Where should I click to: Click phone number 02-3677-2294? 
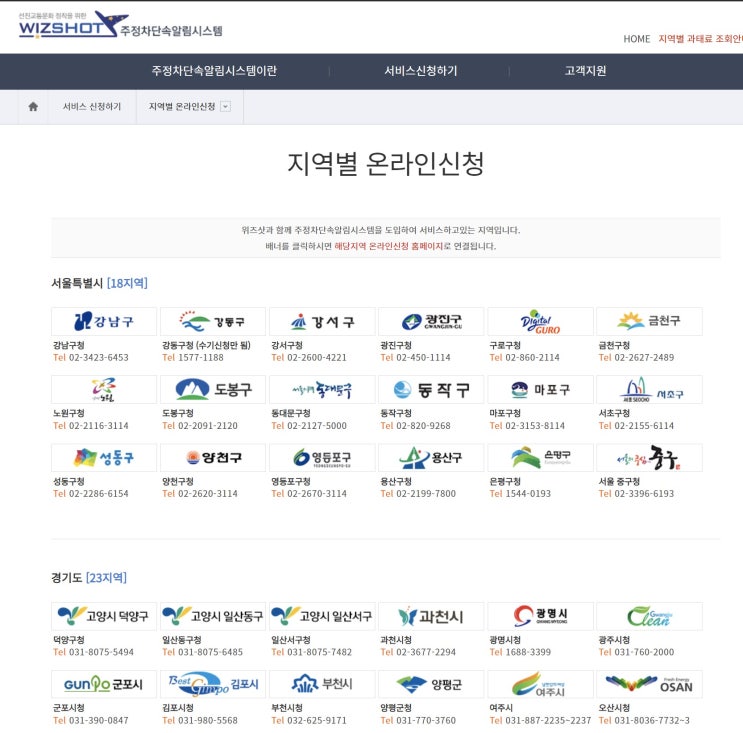[426, 652]
